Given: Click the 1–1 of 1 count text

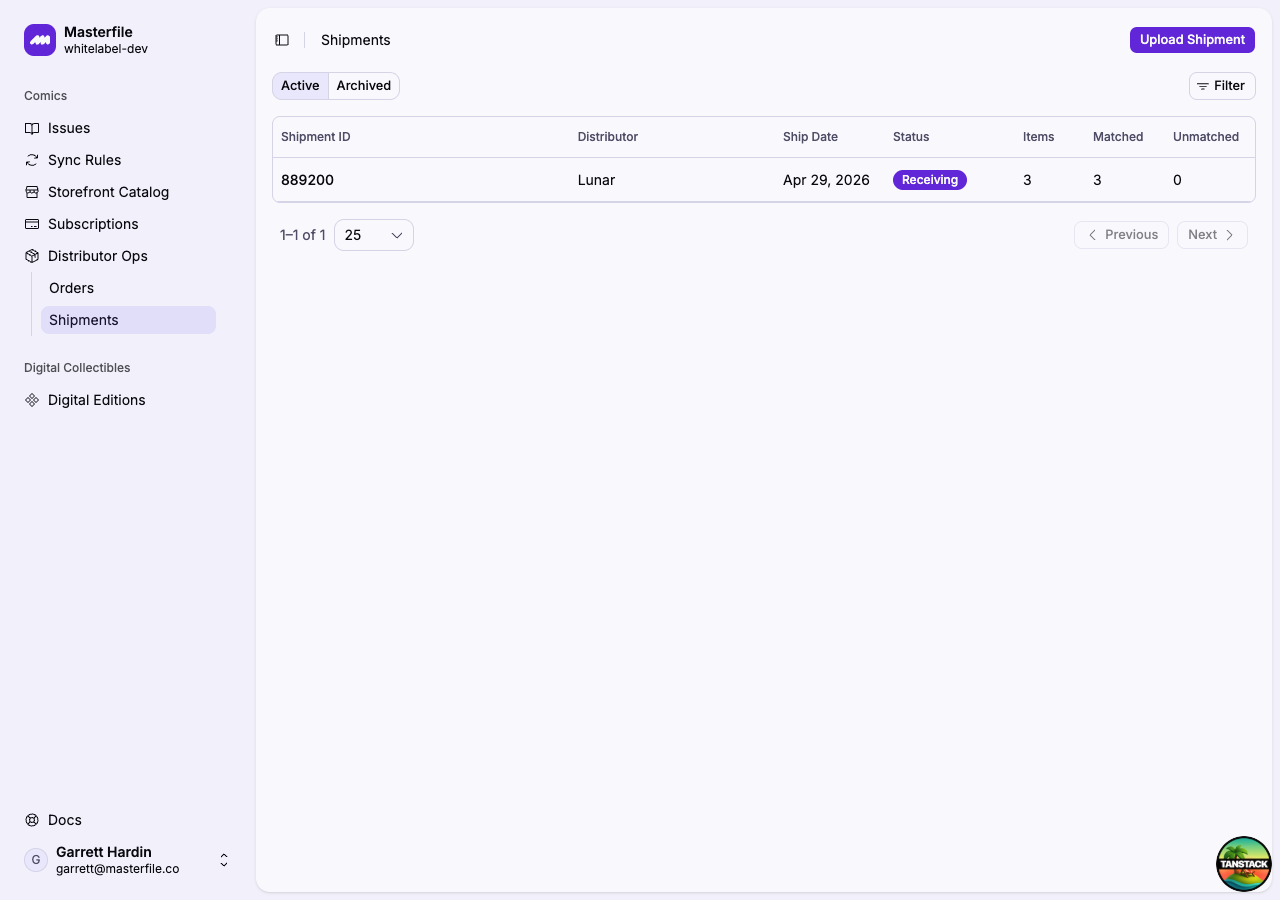Looking at the screenshot, I should tap(303, 235).
